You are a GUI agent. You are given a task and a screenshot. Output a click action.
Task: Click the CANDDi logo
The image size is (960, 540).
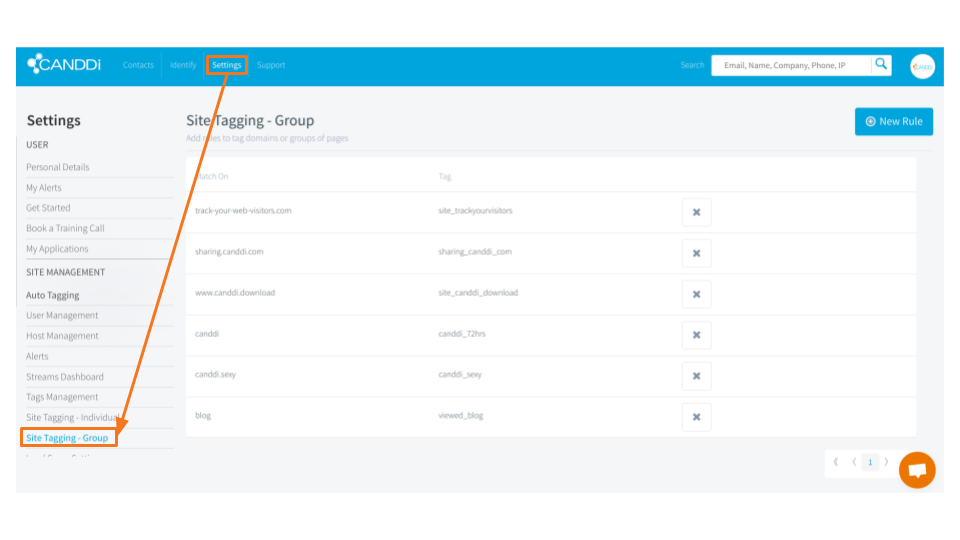(x=64, y=64)
